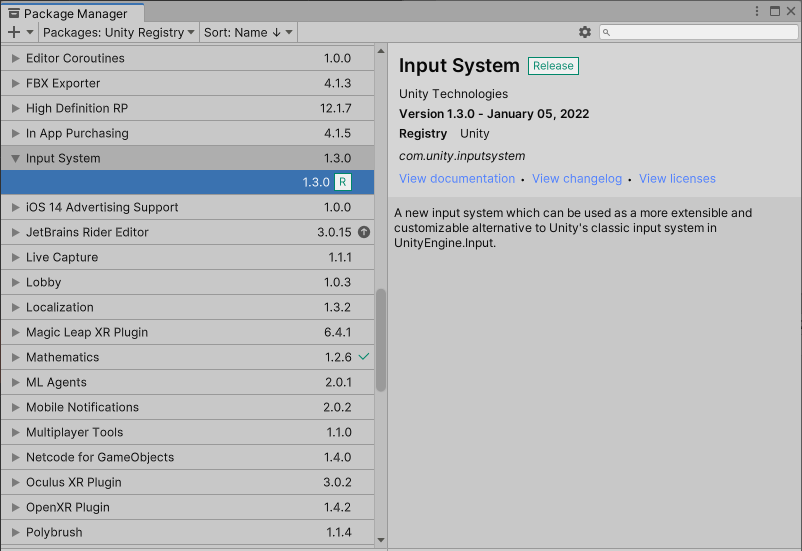Expand the Editor Coroutines package
Viewport: 802px width, 551px height.
(x=15, y=58)
